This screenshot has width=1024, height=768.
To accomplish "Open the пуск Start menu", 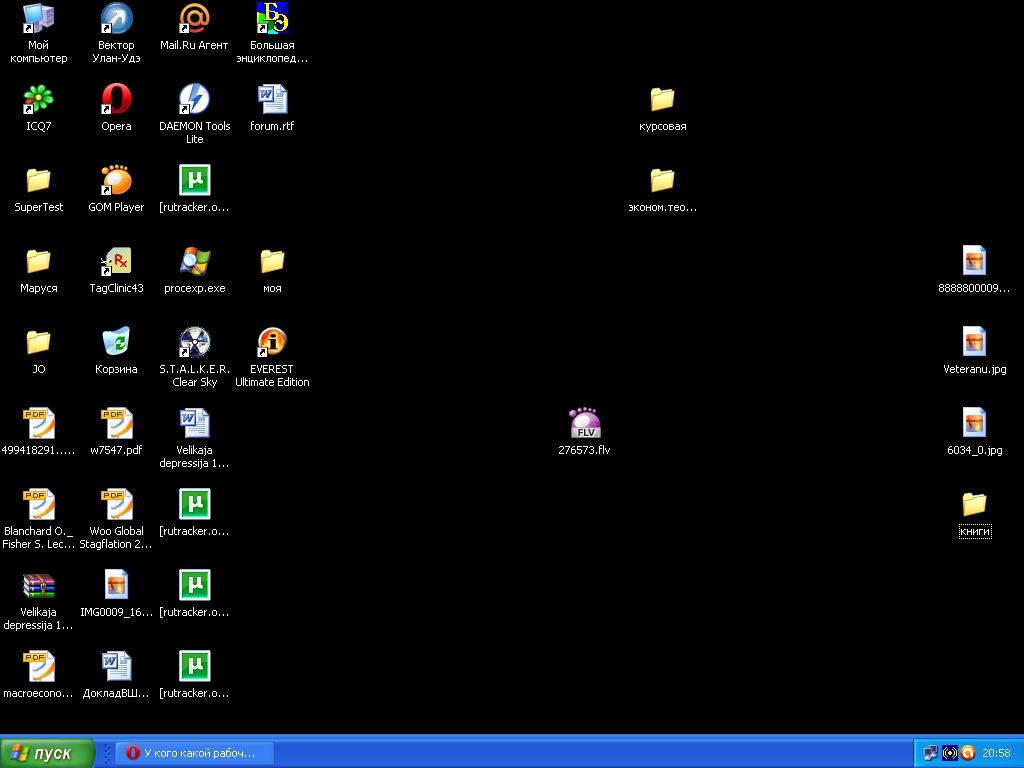I will click(47, 753).
